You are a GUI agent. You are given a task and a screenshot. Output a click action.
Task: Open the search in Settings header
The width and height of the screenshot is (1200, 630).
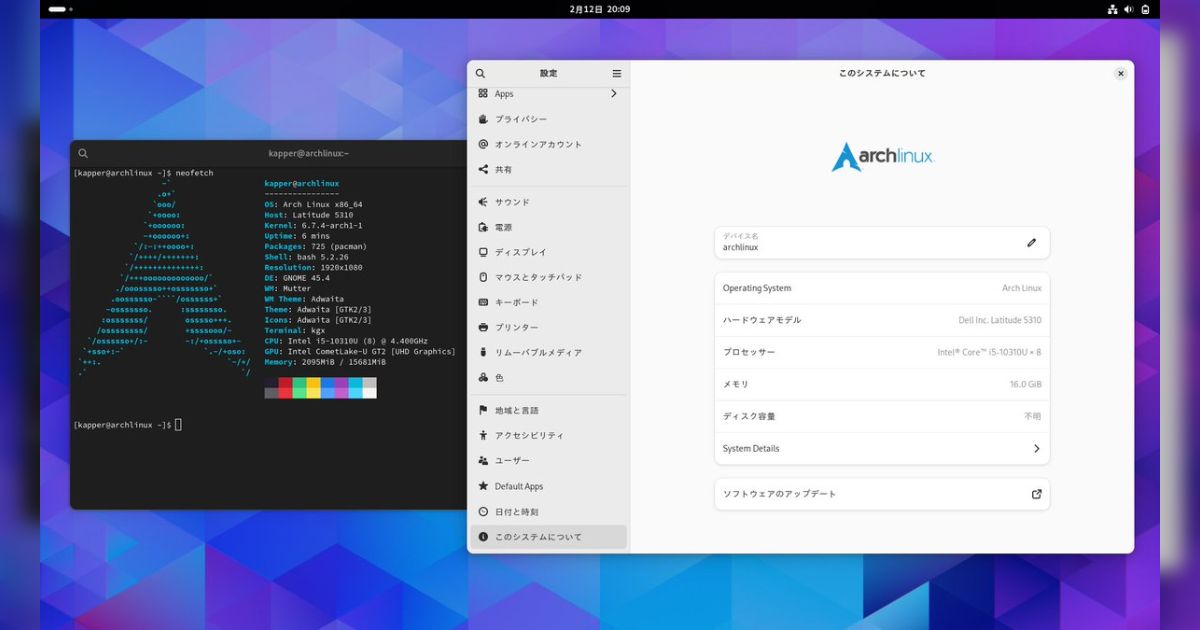point(480,73)
